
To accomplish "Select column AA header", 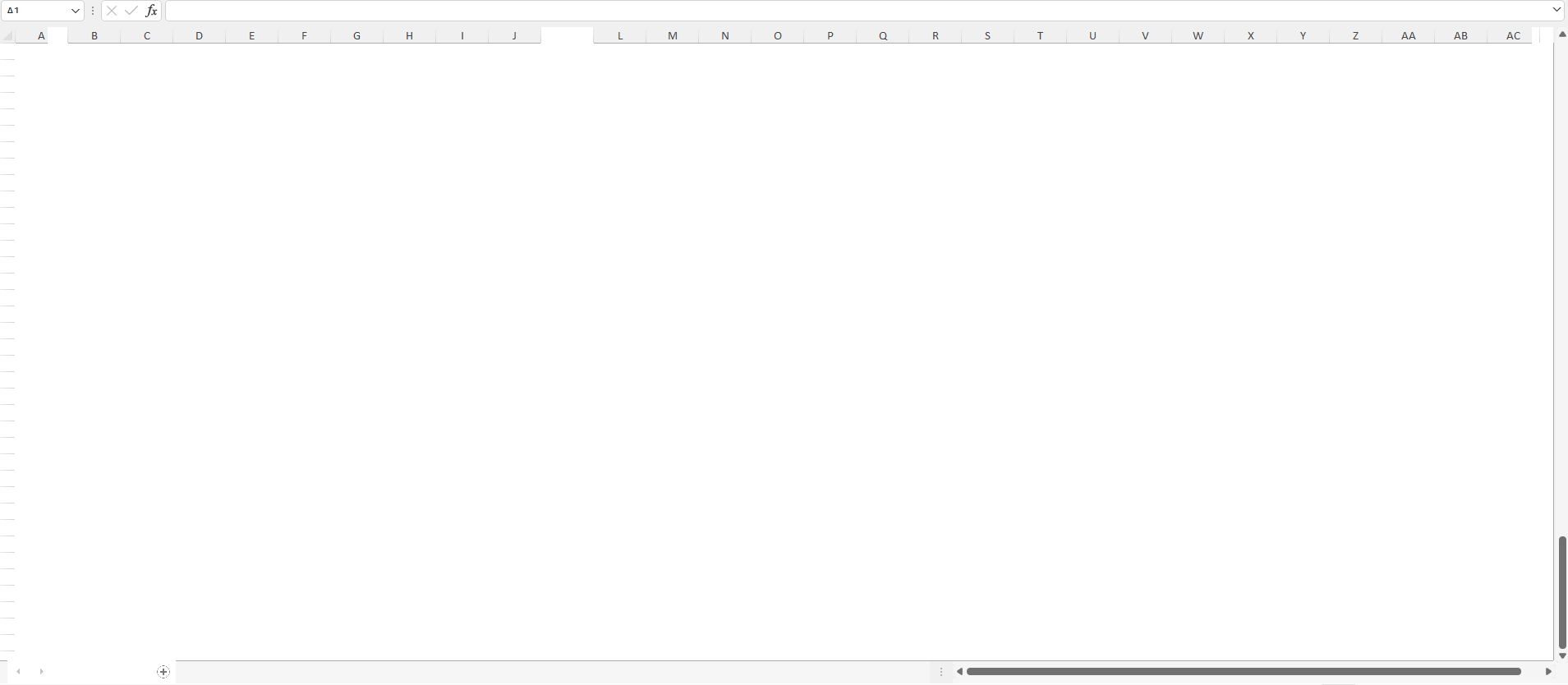I will coord(1409,35).
